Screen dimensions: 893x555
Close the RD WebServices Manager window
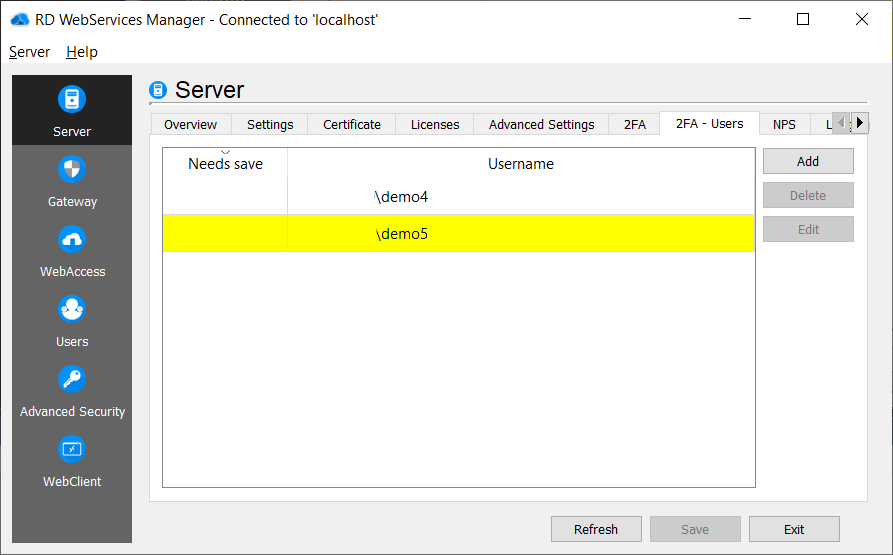pyautogui.click(x=862, y=19)
